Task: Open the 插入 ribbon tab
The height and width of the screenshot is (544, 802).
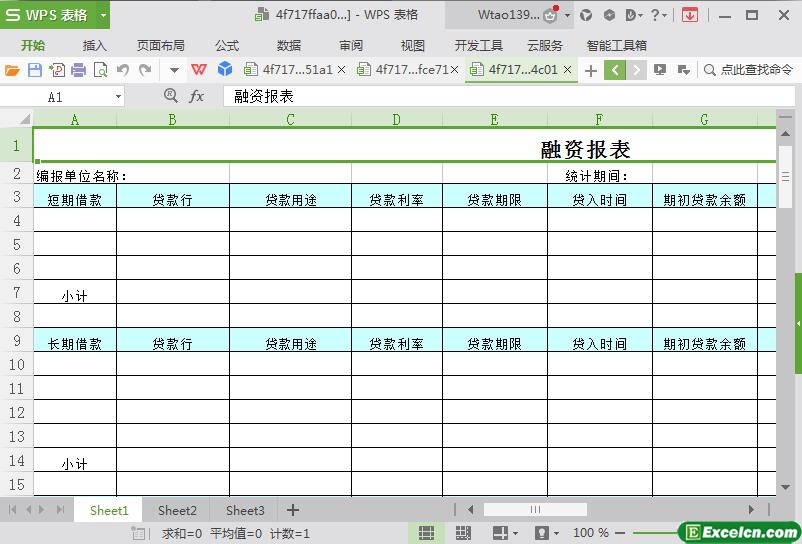Action: pos(95,46)
